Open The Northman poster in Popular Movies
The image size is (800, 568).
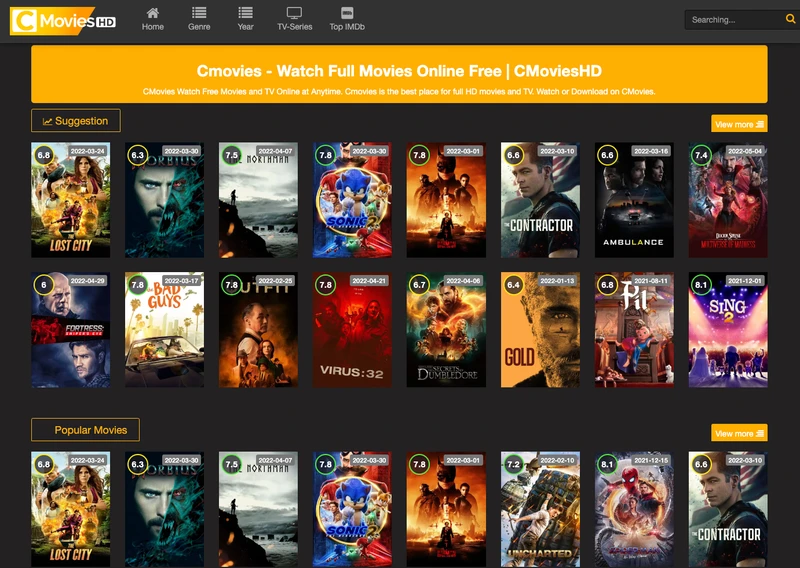click(258, 509)
